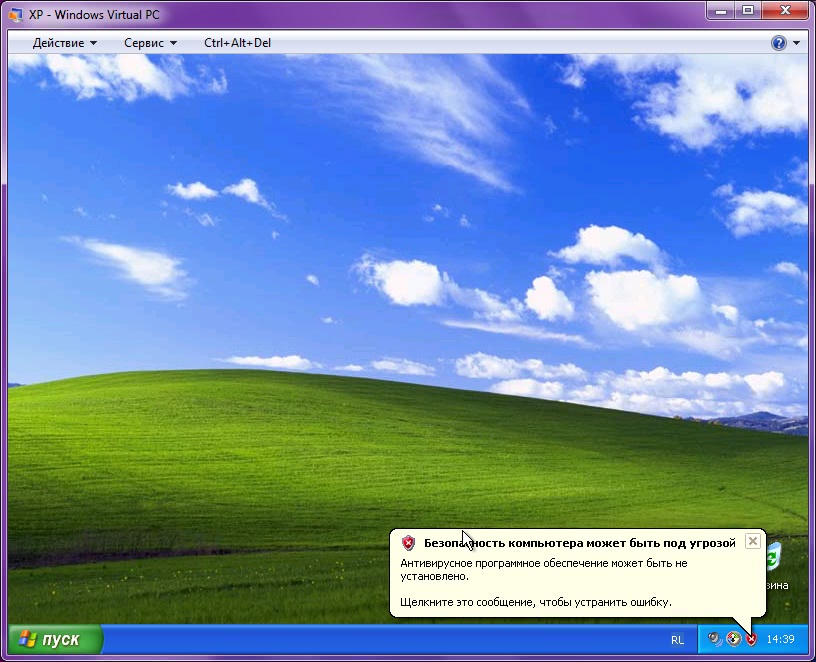Maximize the Windows Virtual PC window

tap(748, 11)
